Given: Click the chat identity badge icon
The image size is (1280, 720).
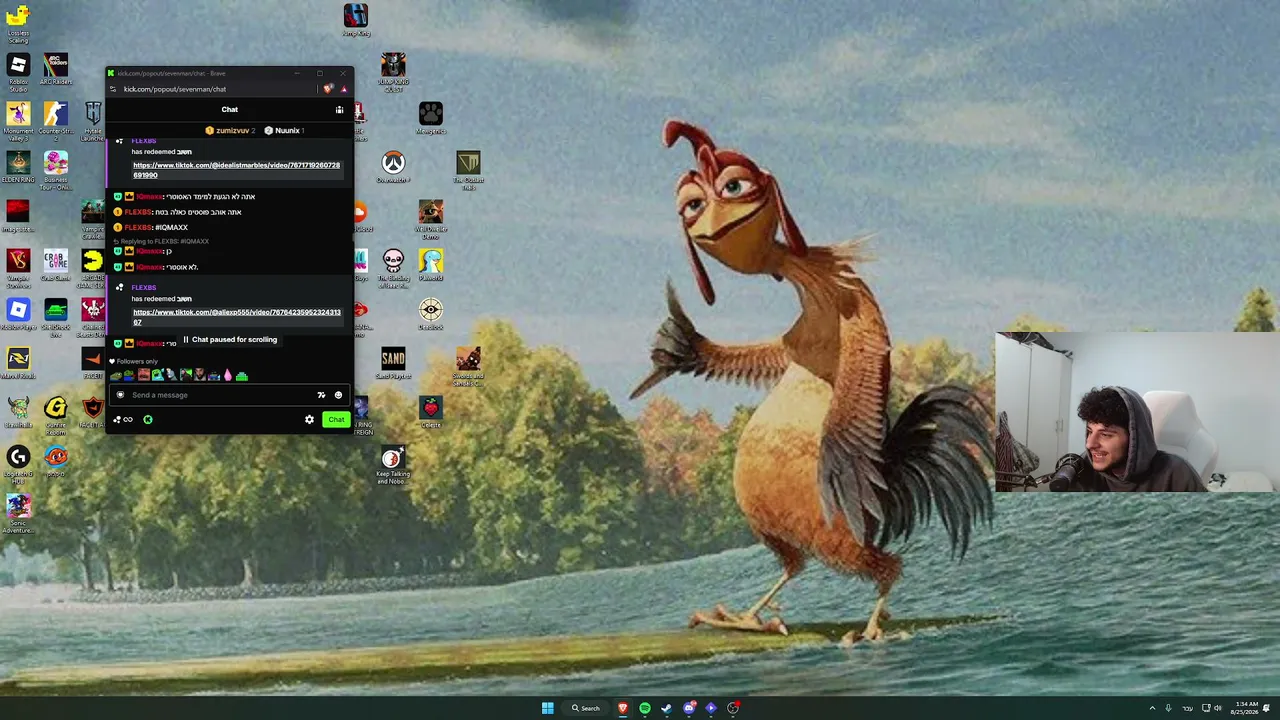Looking at the screenshot, I should coord(120,395).
